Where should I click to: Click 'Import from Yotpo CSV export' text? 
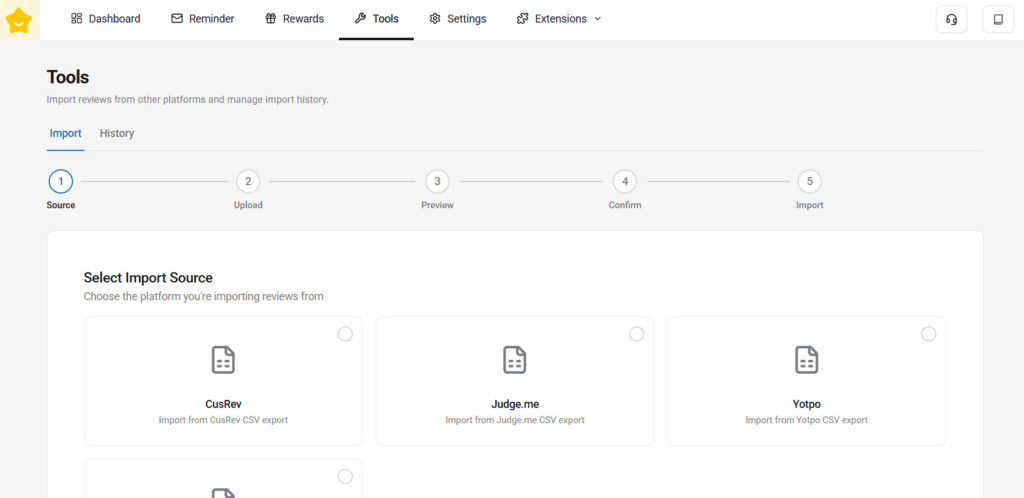[807, 420]
